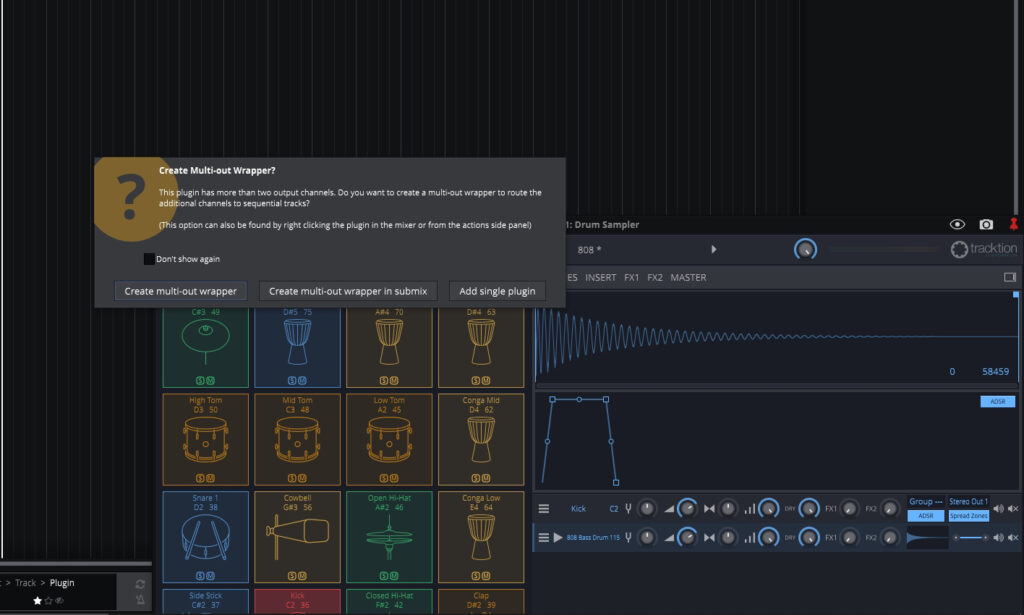
Task: Switch to the FX1 tab
Action: pyautogui.click(x=632, y=277)
